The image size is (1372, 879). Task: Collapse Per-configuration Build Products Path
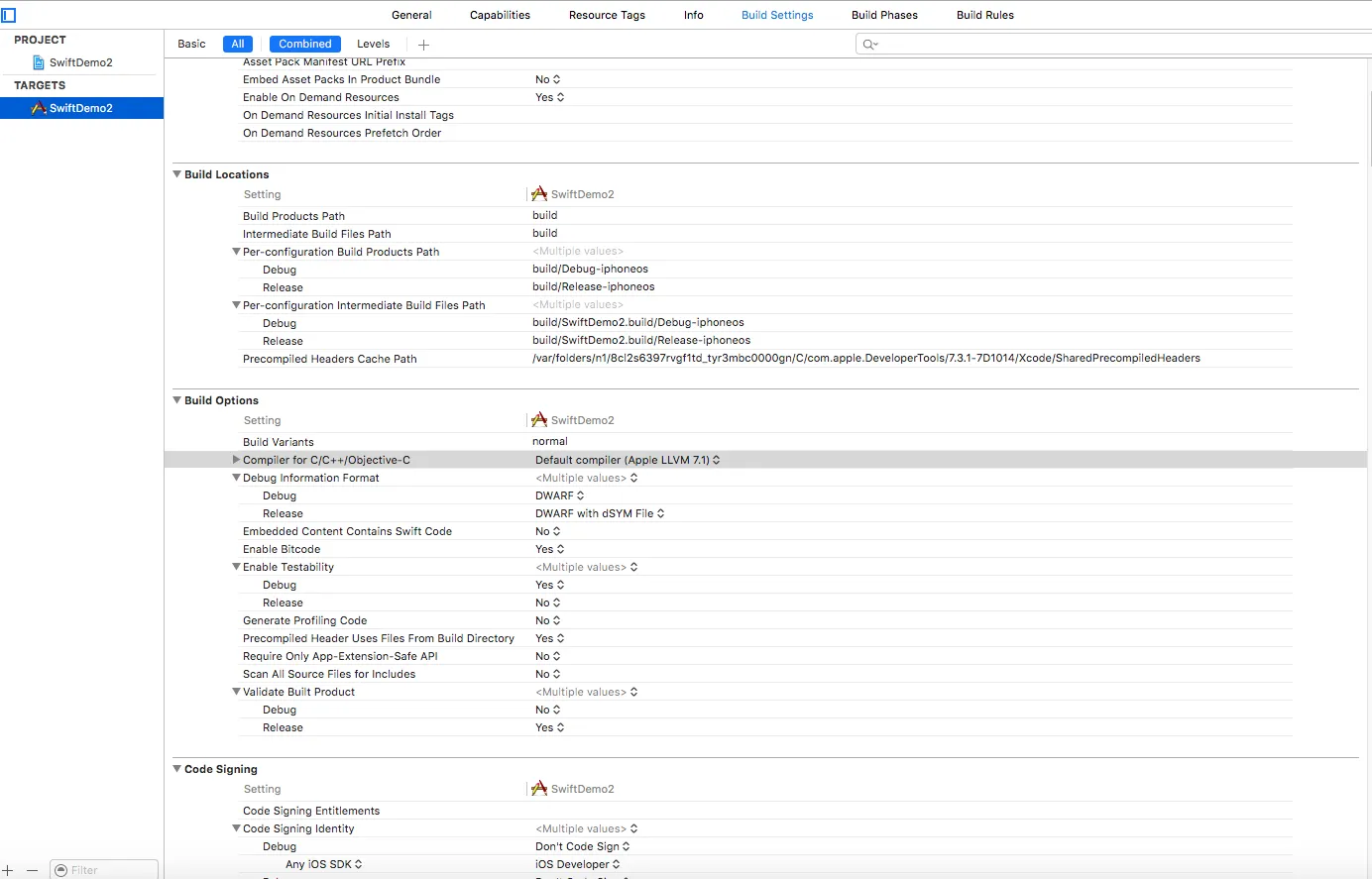click(x=237, y=252)
